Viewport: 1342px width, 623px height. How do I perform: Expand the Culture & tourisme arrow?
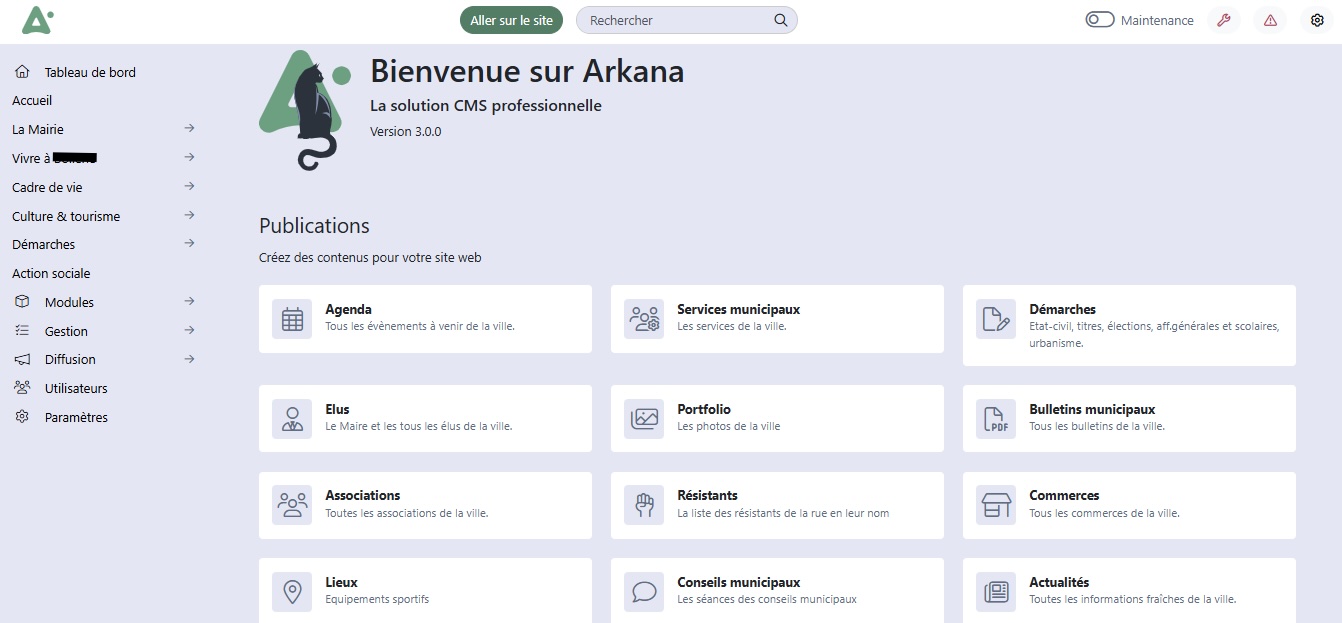click(189, 216)
